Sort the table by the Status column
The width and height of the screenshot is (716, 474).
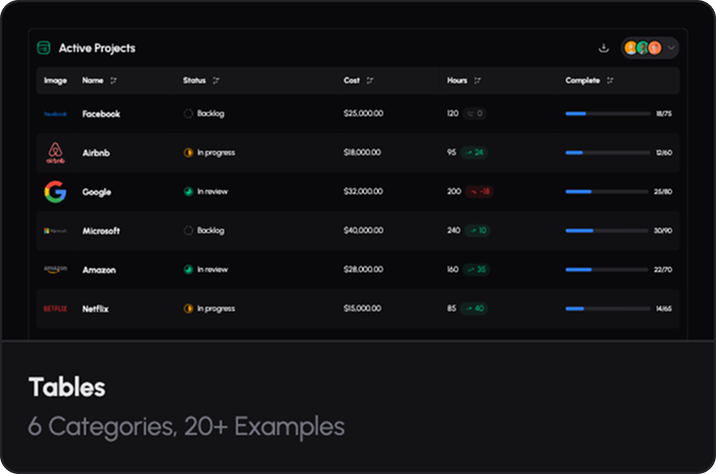tap(217, 81)
